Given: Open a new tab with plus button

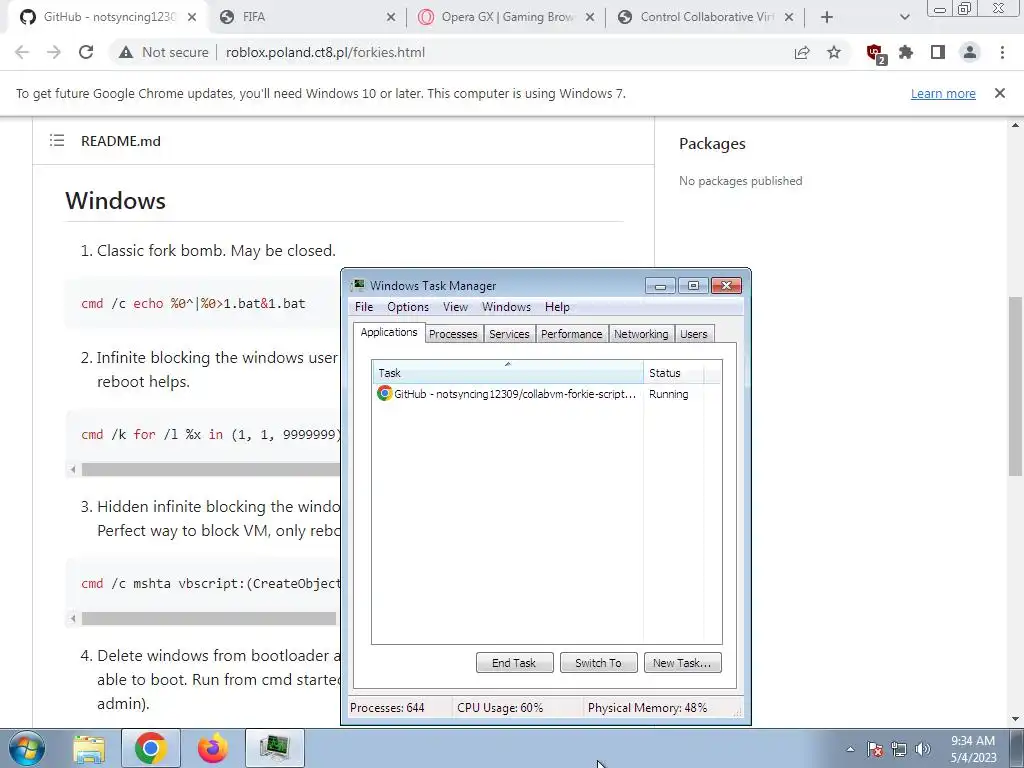Looking at the screenshot, I should [x=827, y=18].
